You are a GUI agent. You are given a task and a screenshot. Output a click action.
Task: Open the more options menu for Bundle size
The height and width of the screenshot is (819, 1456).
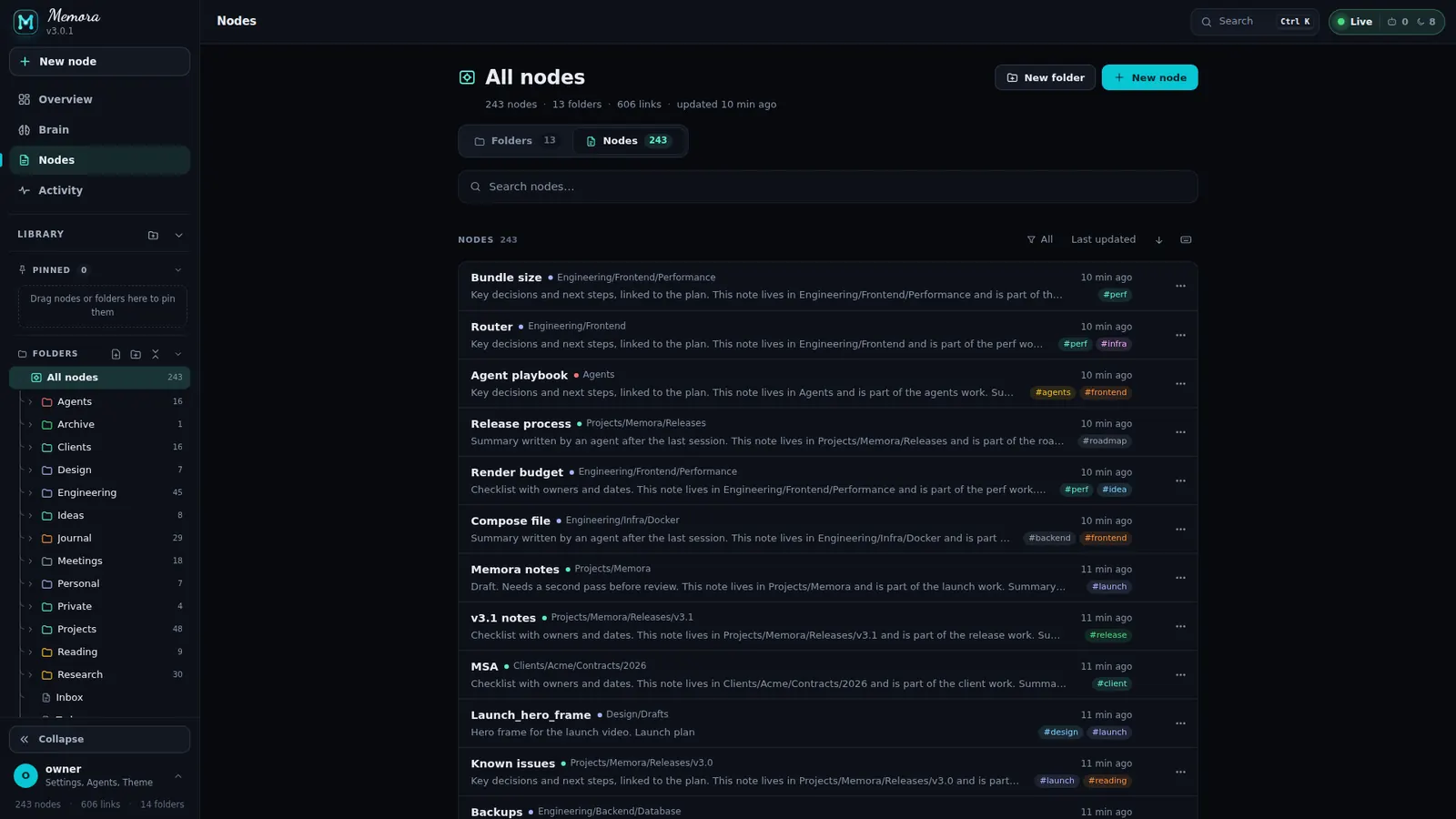coord(1180,286)
